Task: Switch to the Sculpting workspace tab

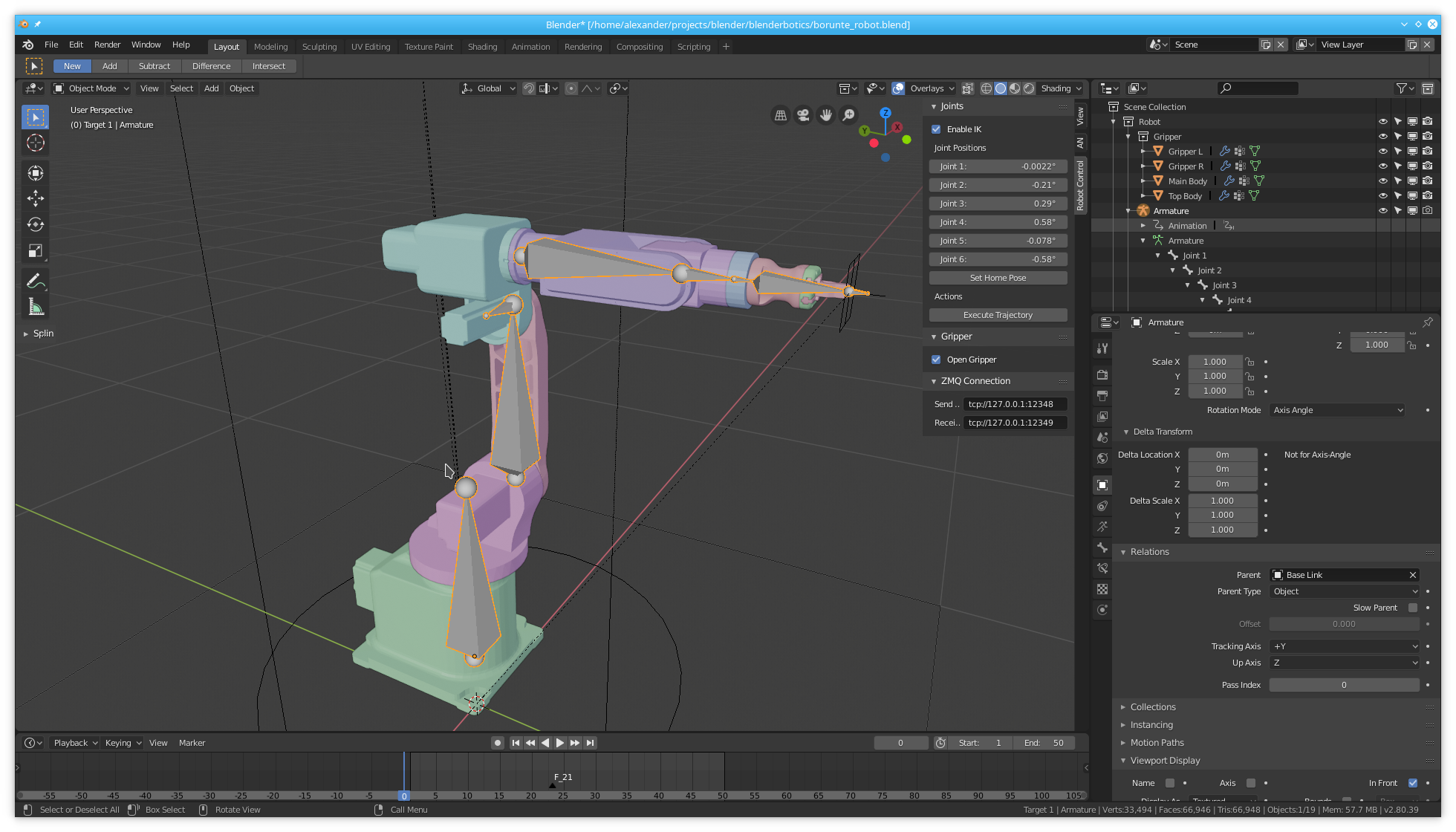Action: coord(319,47)
